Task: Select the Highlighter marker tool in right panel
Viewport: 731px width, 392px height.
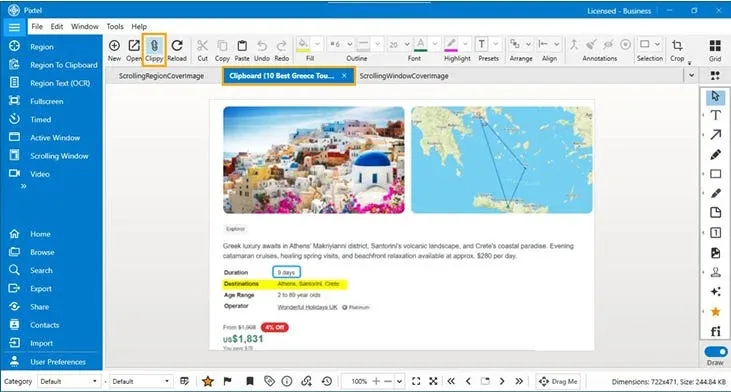Action: 715,193
